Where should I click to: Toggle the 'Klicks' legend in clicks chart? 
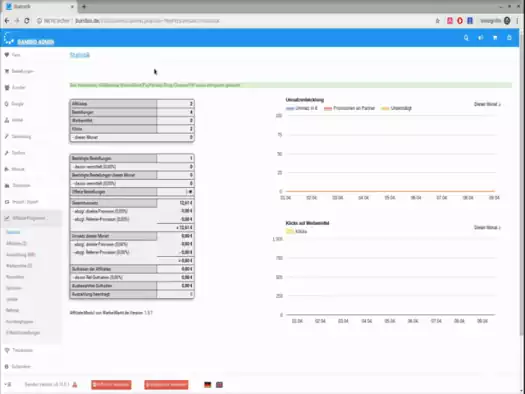(296, 231)
